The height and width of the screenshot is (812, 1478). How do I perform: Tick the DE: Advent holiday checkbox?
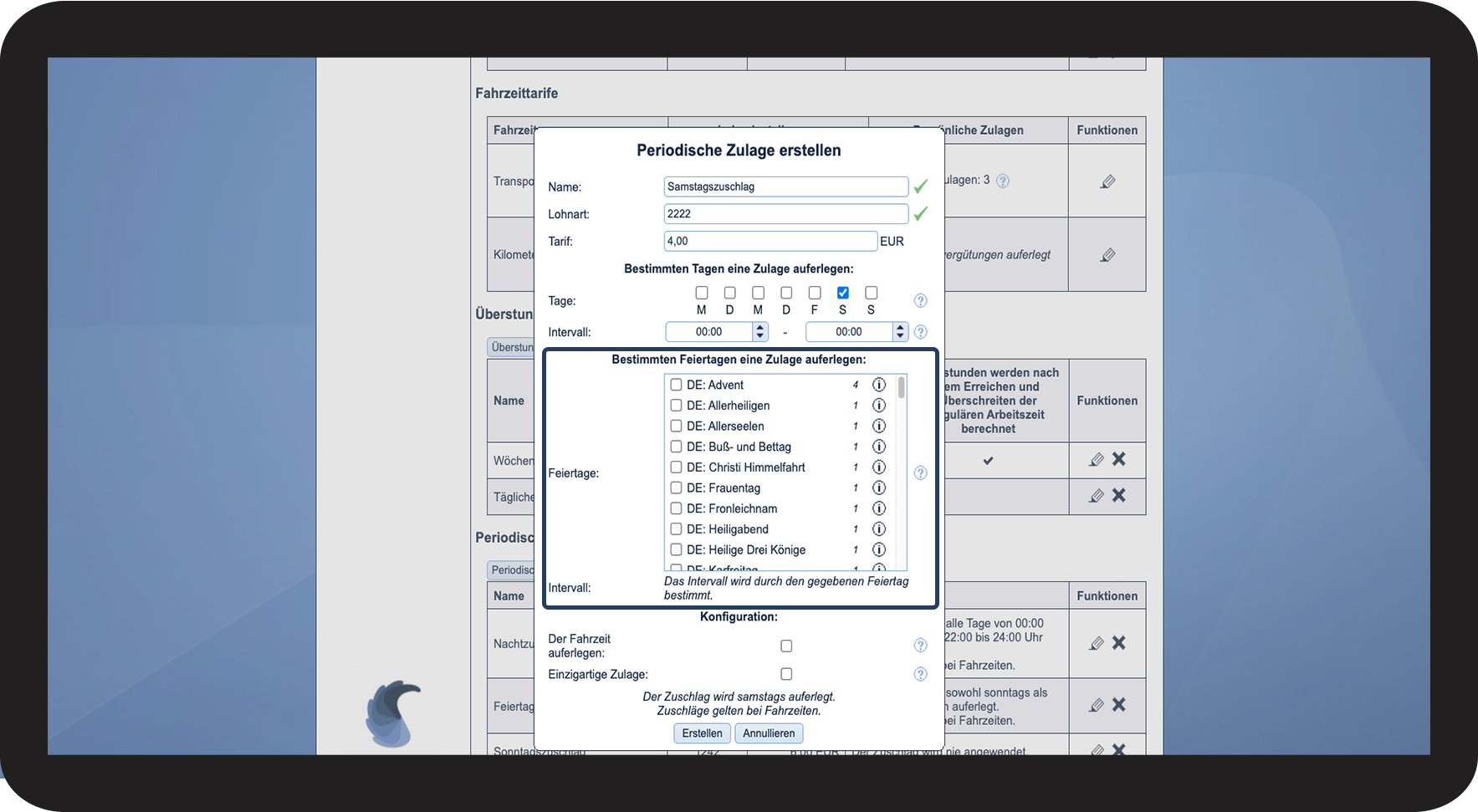[676, 385]
